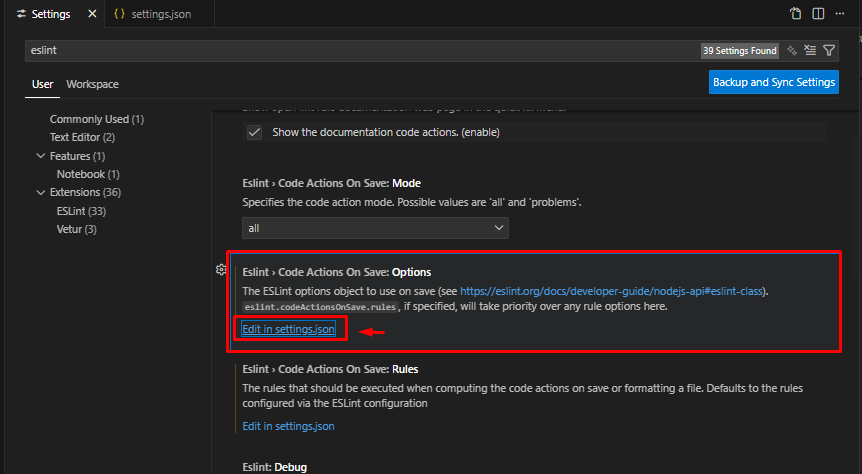Click the Split Editor Right icon
Screen dimensions: 862x474
(x=818, y=14)
